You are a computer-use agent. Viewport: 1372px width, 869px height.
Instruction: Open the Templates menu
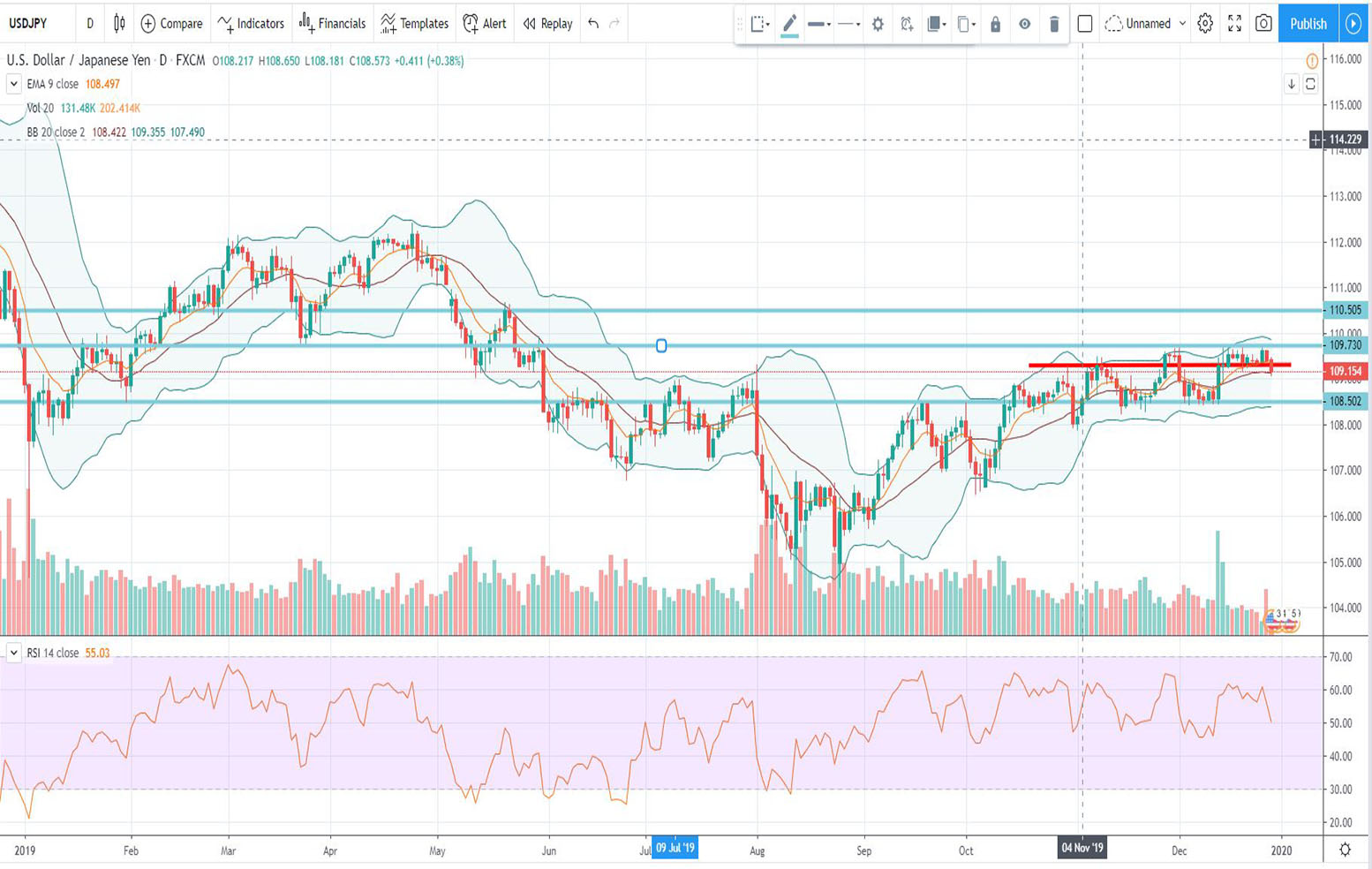pos(414,24)
